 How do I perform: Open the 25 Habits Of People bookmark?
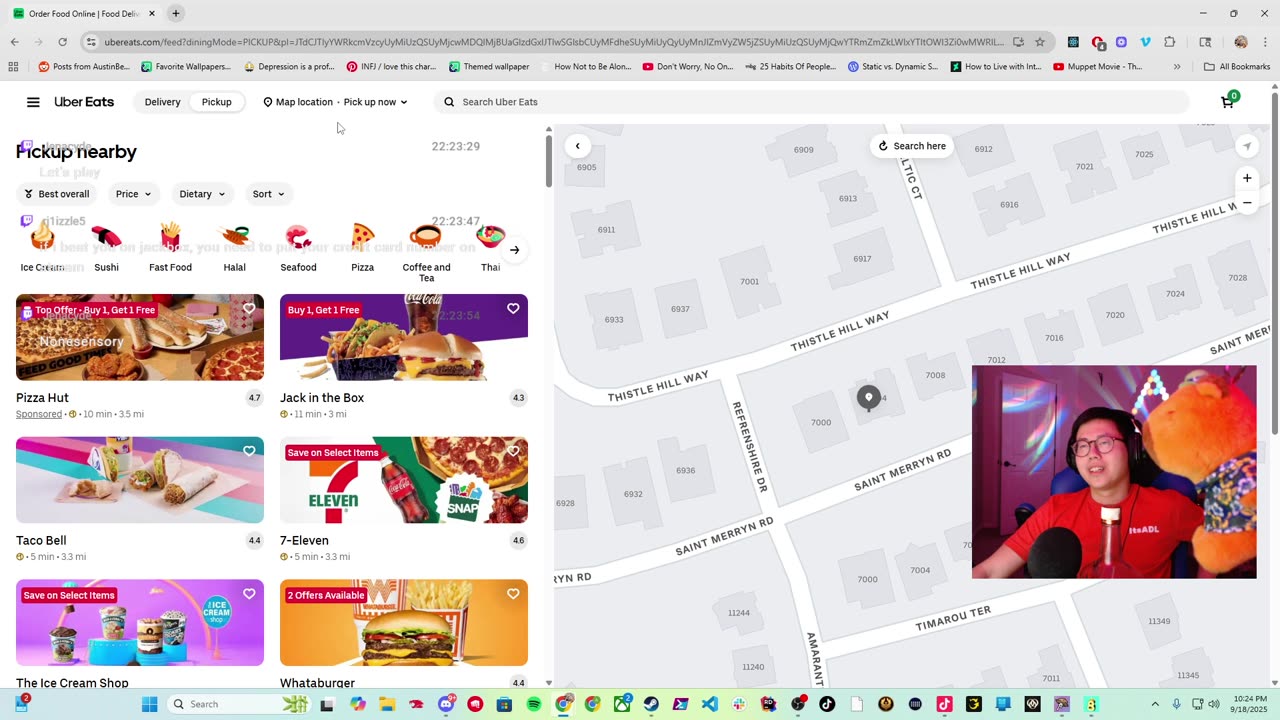click(x=790, y=67)
